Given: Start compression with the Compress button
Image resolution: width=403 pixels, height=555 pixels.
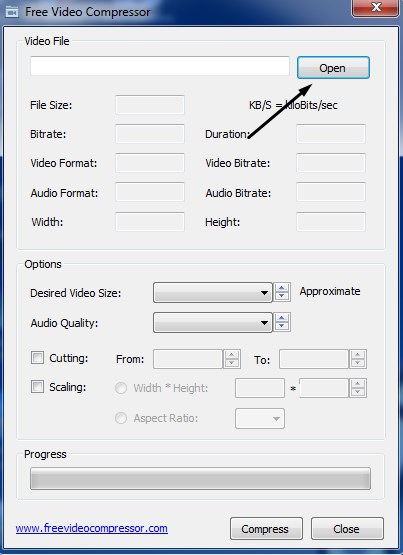Looking at the screenshot, I should click(266, 528).
